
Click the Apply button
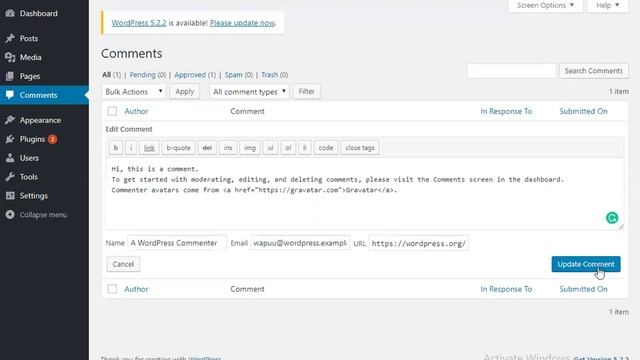point(184,91)
